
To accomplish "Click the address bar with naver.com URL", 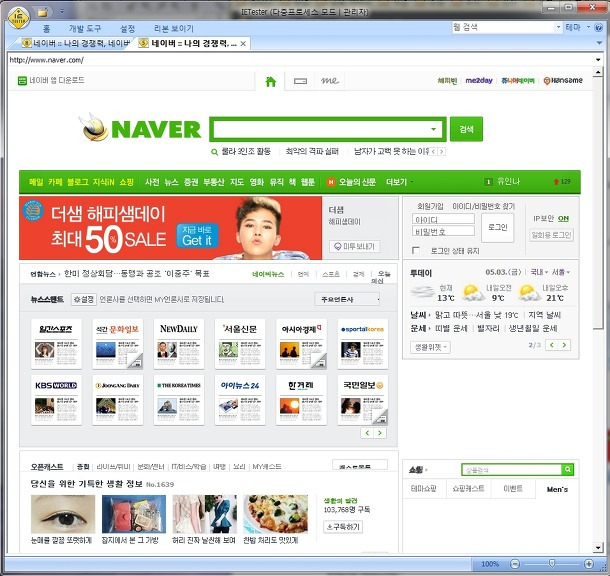I will (x=300, y=60).
